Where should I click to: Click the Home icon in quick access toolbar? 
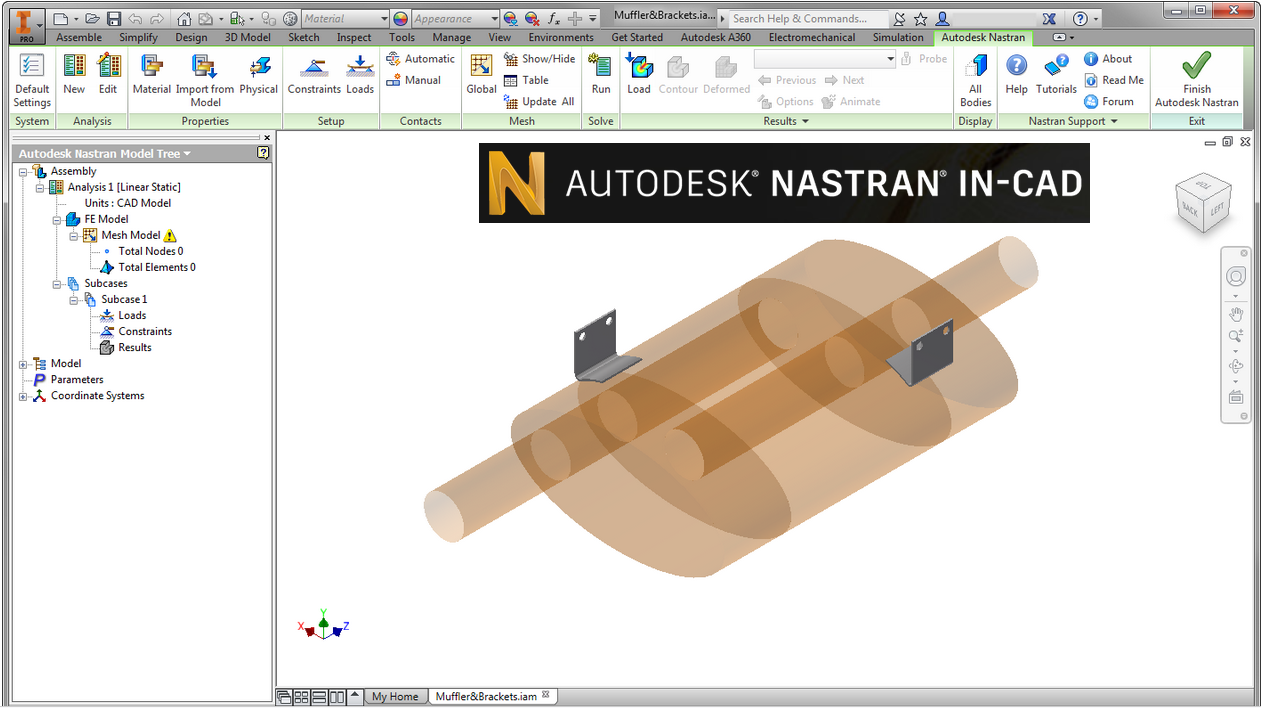[x=184, y=18]
